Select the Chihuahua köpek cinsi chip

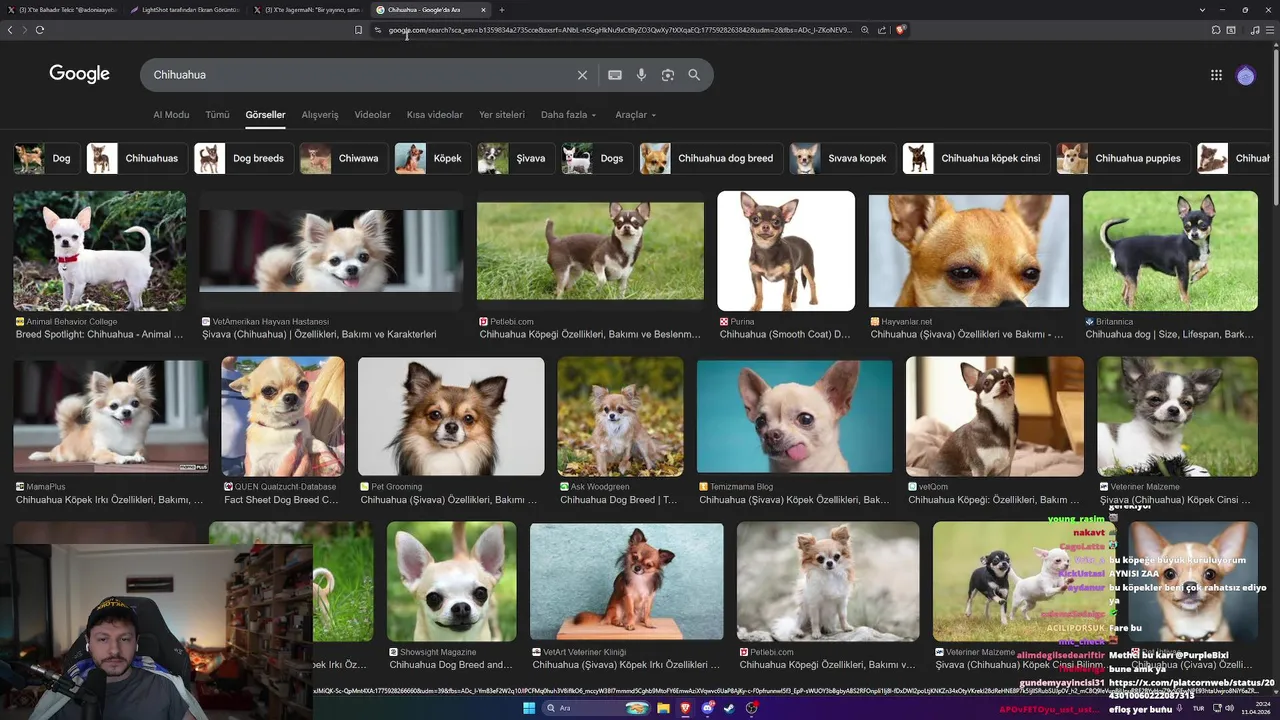click(975, 158)
